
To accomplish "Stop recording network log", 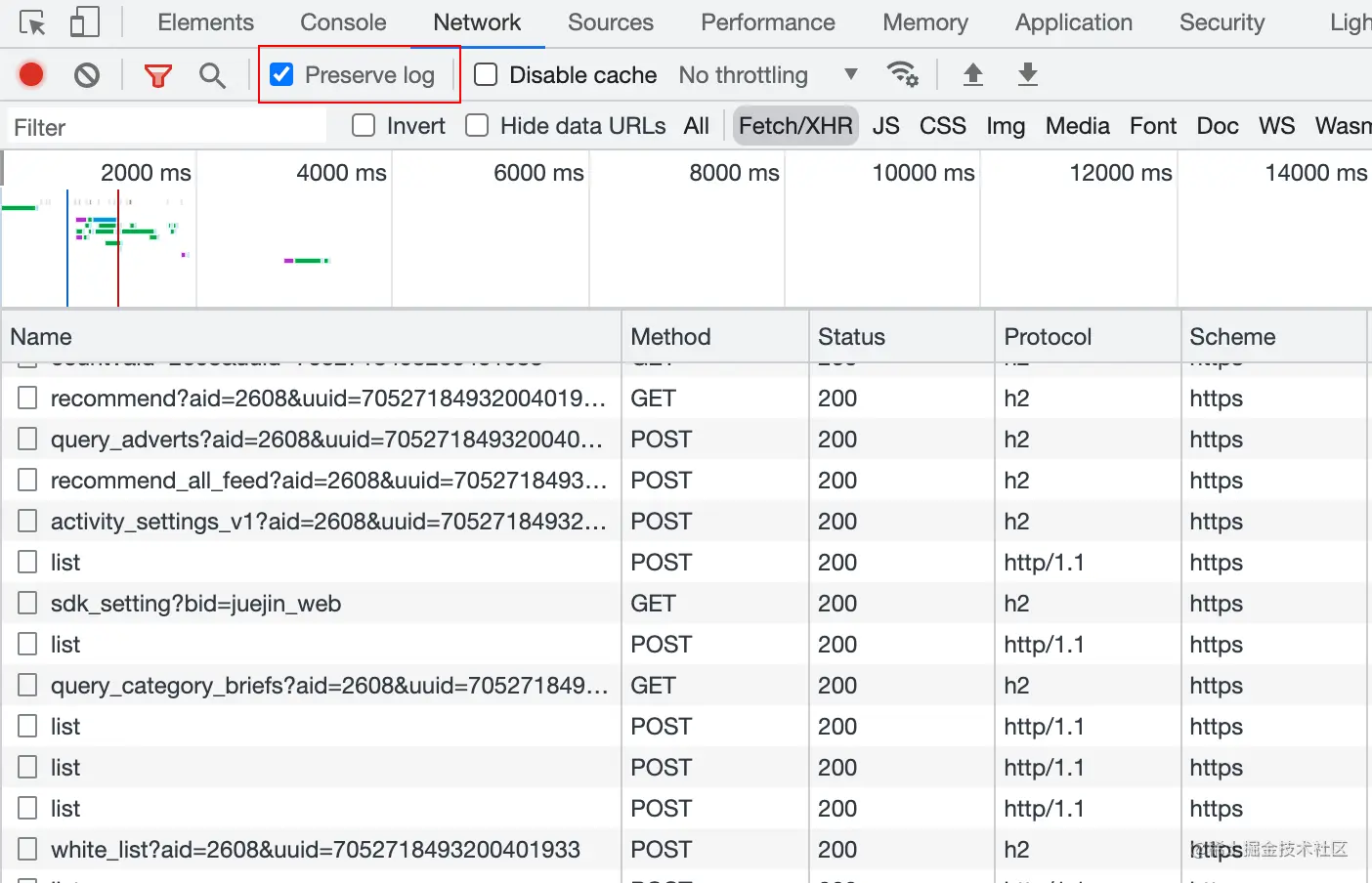I will [31, 74].
